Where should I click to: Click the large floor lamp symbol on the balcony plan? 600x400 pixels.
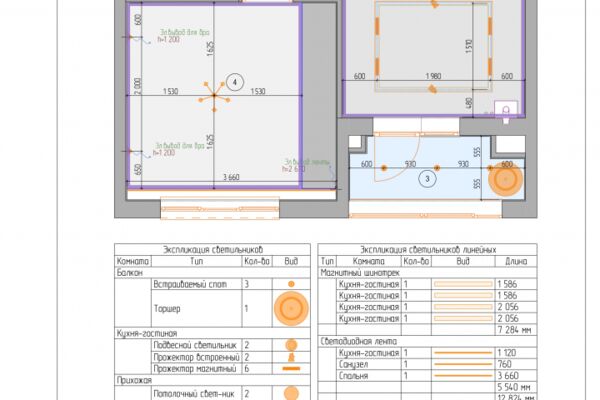click(505, 179)
